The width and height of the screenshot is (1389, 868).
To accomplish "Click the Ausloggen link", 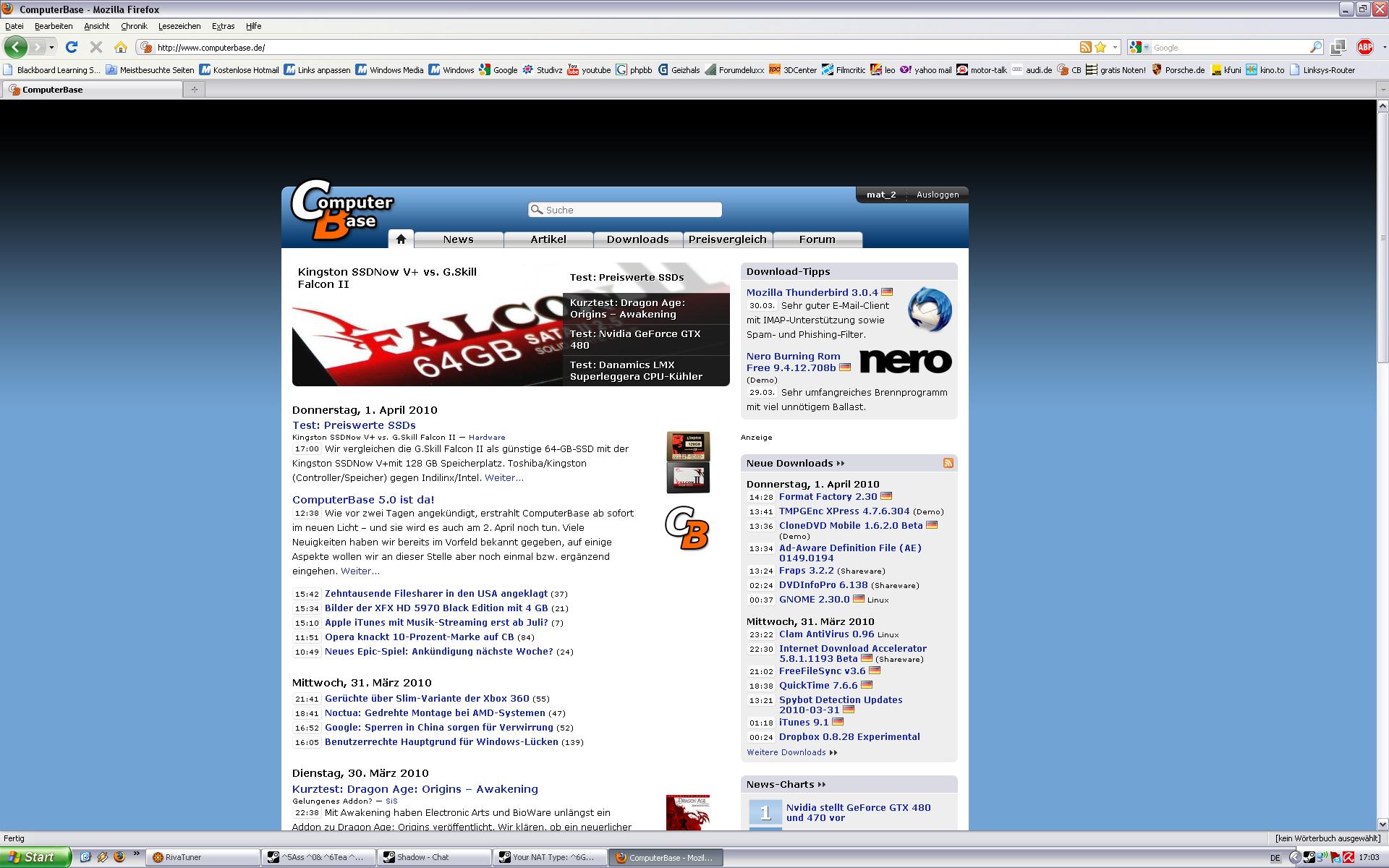I will [x=937, y=195].
